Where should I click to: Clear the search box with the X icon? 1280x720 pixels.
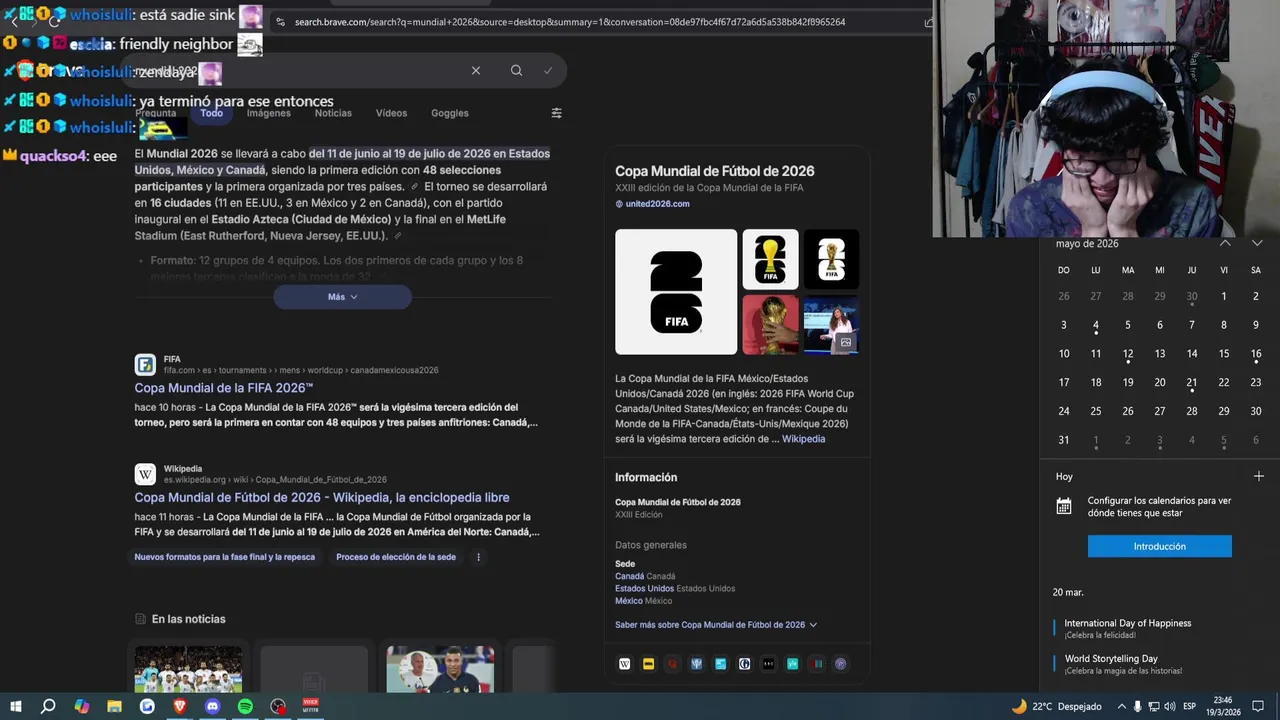[476, 70]
